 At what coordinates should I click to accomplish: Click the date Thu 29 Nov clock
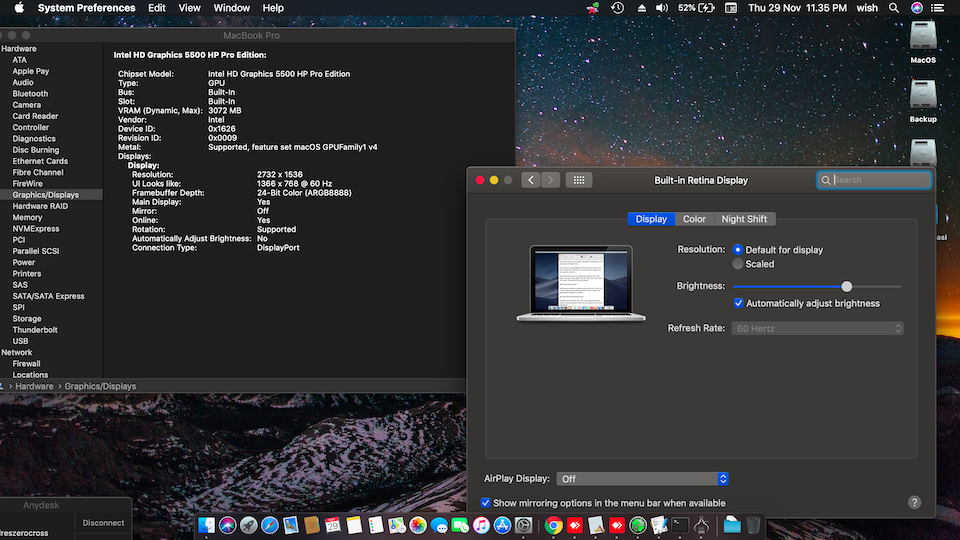tap(797, 8)
